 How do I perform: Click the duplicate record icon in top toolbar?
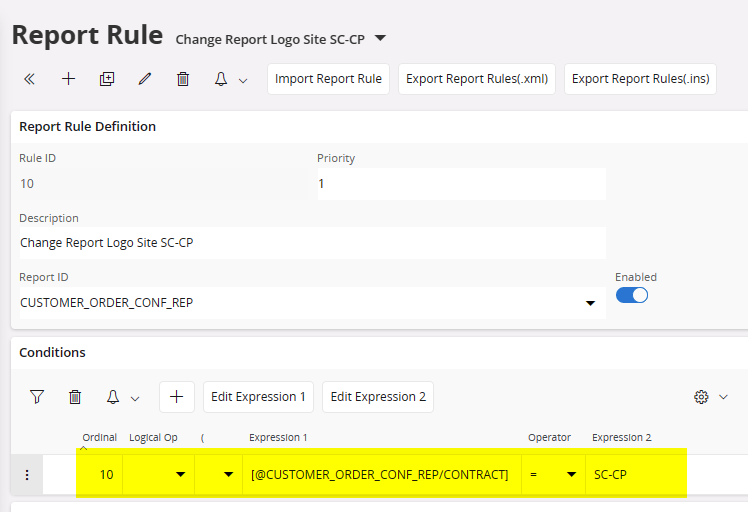click(x=107, y=79)
